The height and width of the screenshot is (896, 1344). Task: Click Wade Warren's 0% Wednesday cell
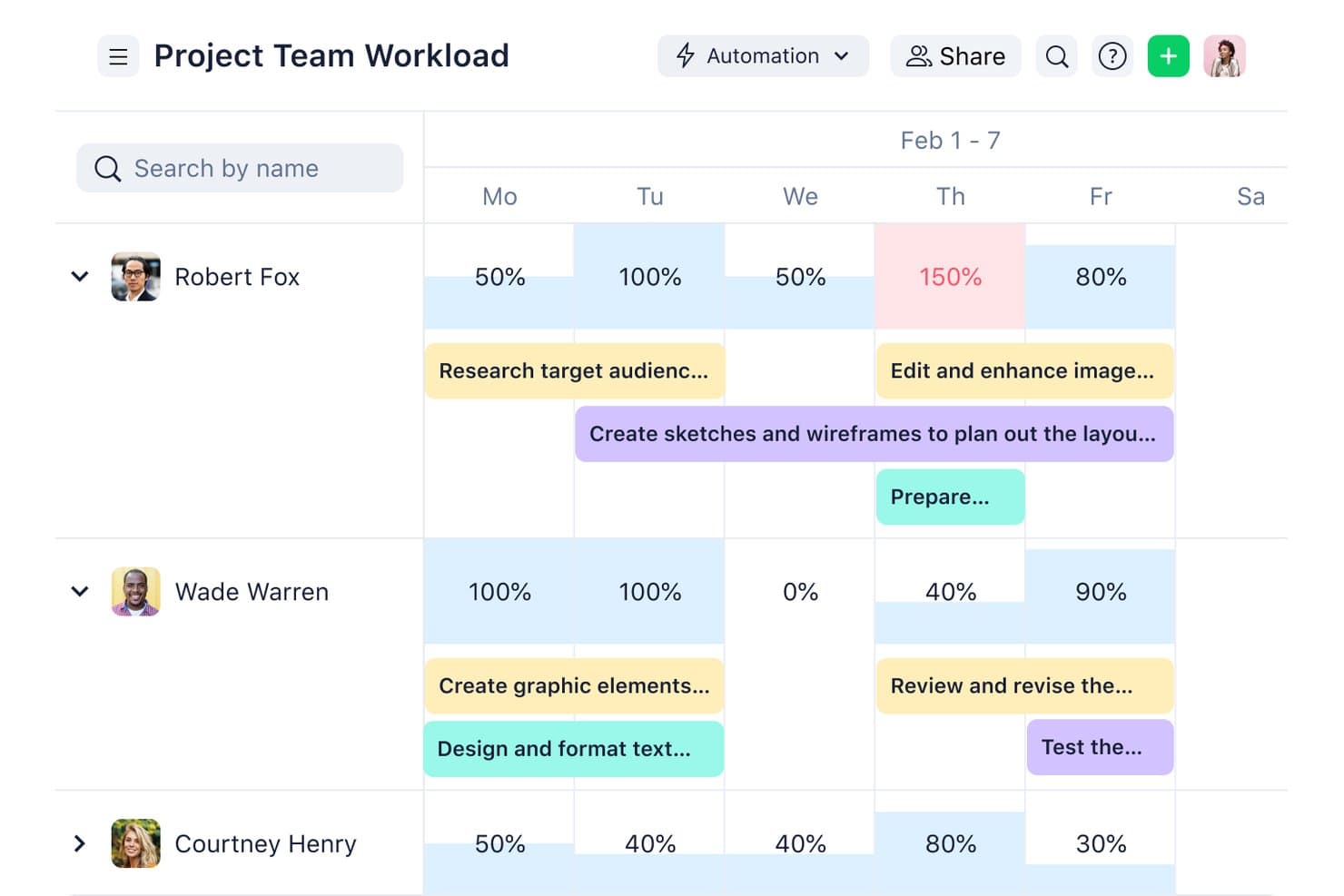tap(800, 592)
